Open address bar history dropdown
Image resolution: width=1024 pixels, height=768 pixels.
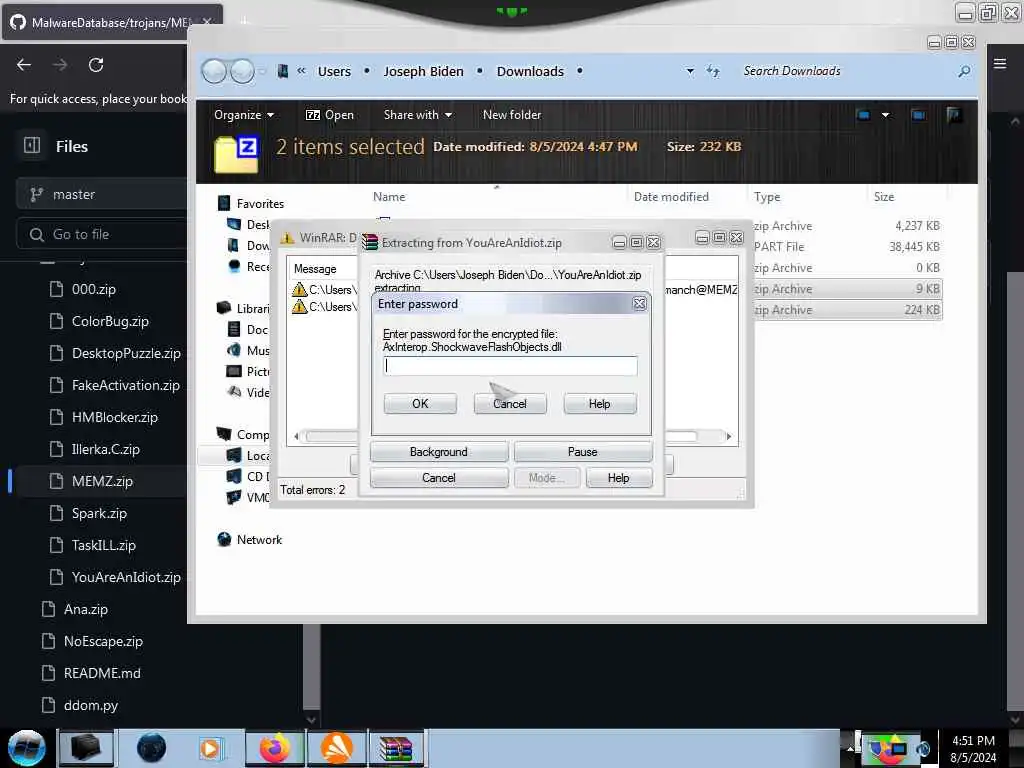pos(690,71)
